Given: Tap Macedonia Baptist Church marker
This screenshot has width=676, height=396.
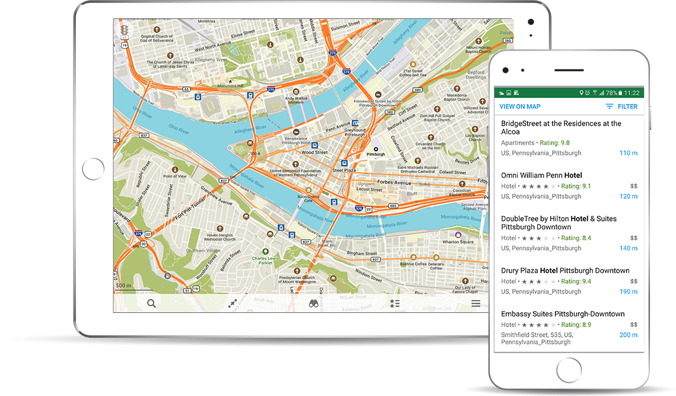Looking at the screenshot, I should [457, 89].
